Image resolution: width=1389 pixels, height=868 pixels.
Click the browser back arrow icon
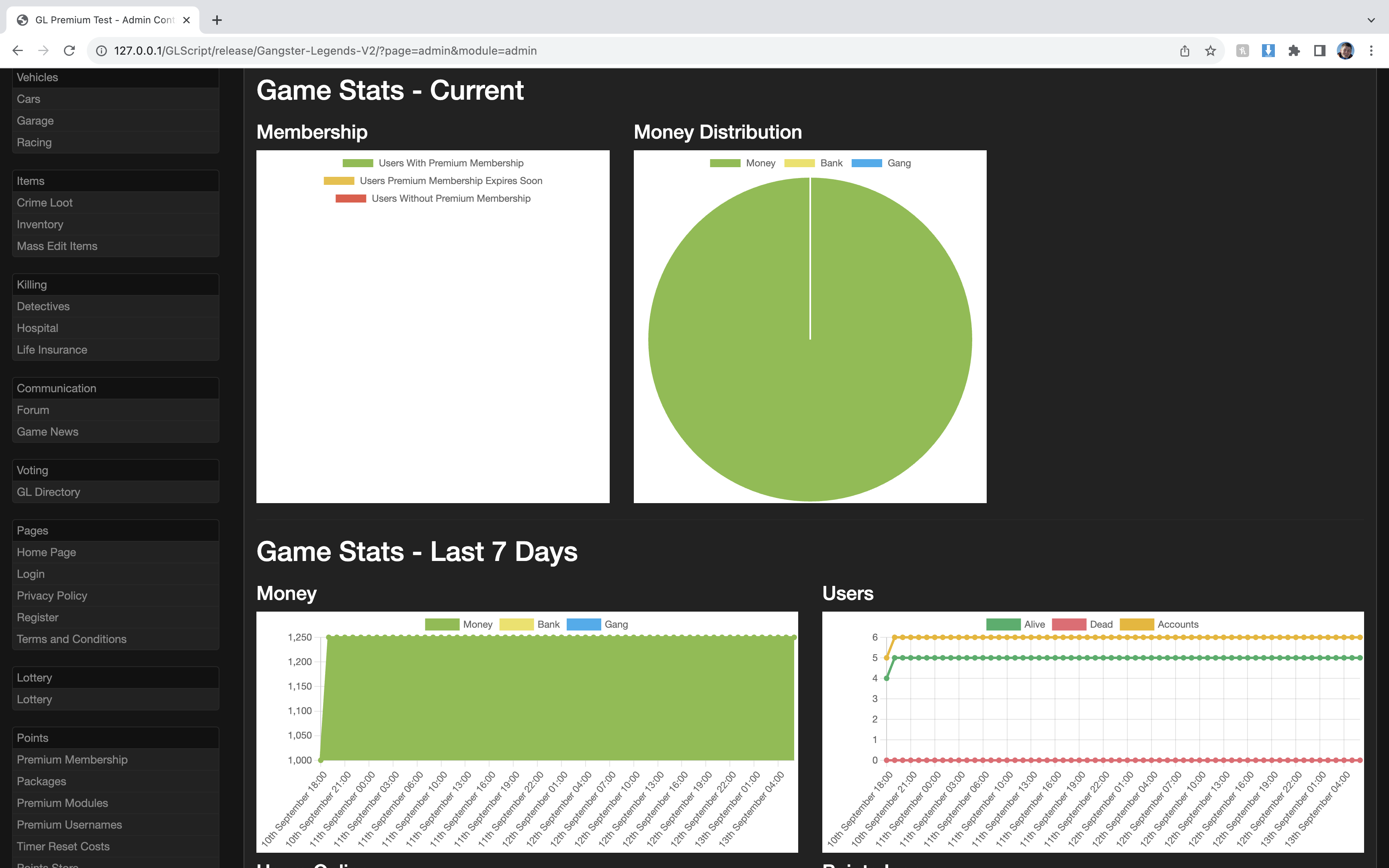click(17, 51)
